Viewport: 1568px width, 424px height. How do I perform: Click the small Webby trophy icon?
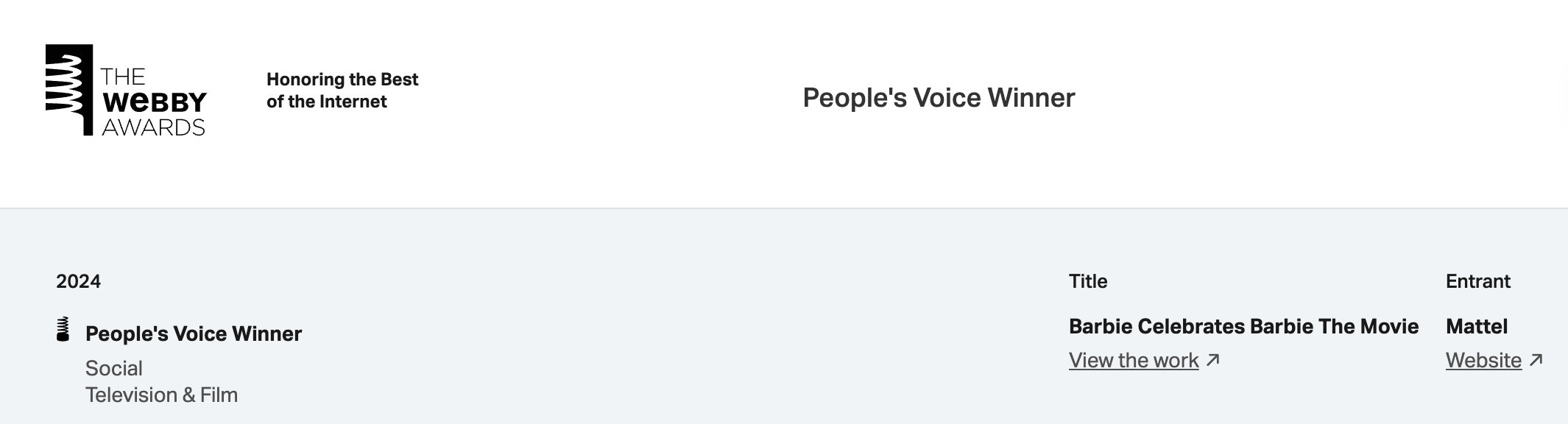63,330
